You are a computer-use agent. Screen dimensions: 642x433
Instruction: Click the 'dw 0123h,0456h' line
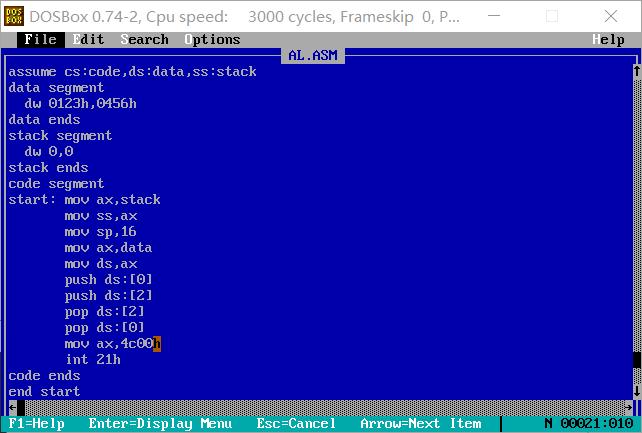80,104
